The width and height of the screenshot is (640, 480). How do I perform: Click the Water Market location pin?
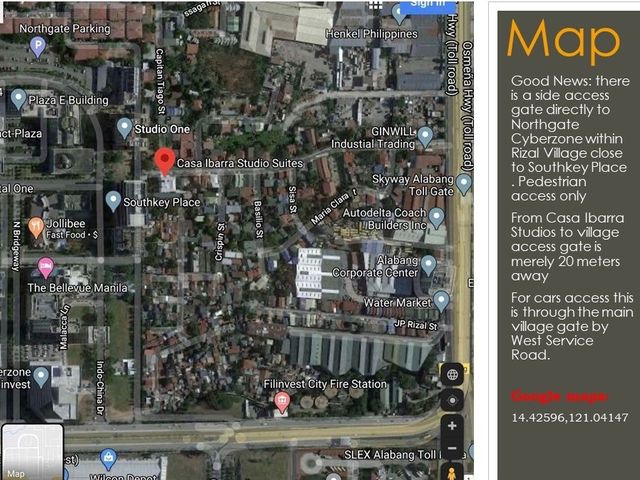pyautogui.click(x=441, y=301)
